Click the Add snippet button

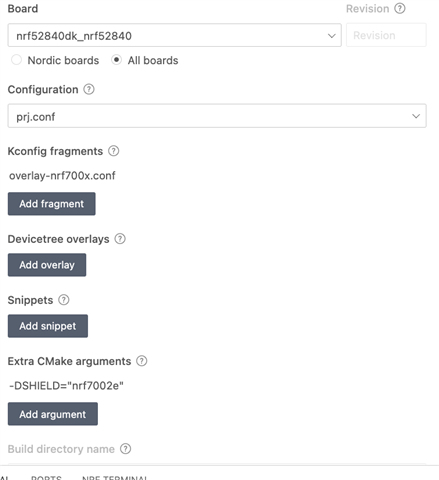48,326
